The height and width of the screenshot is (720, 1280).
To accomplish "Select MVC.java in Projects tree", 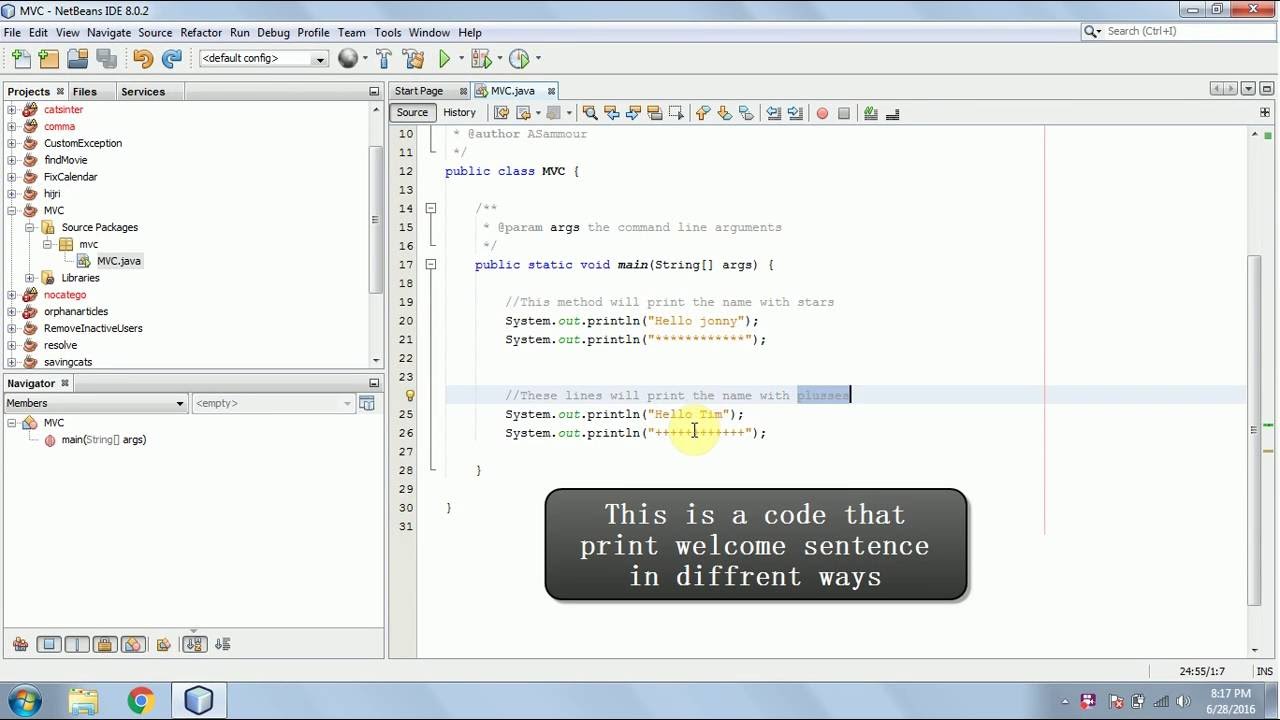I will tap(118, 261).
